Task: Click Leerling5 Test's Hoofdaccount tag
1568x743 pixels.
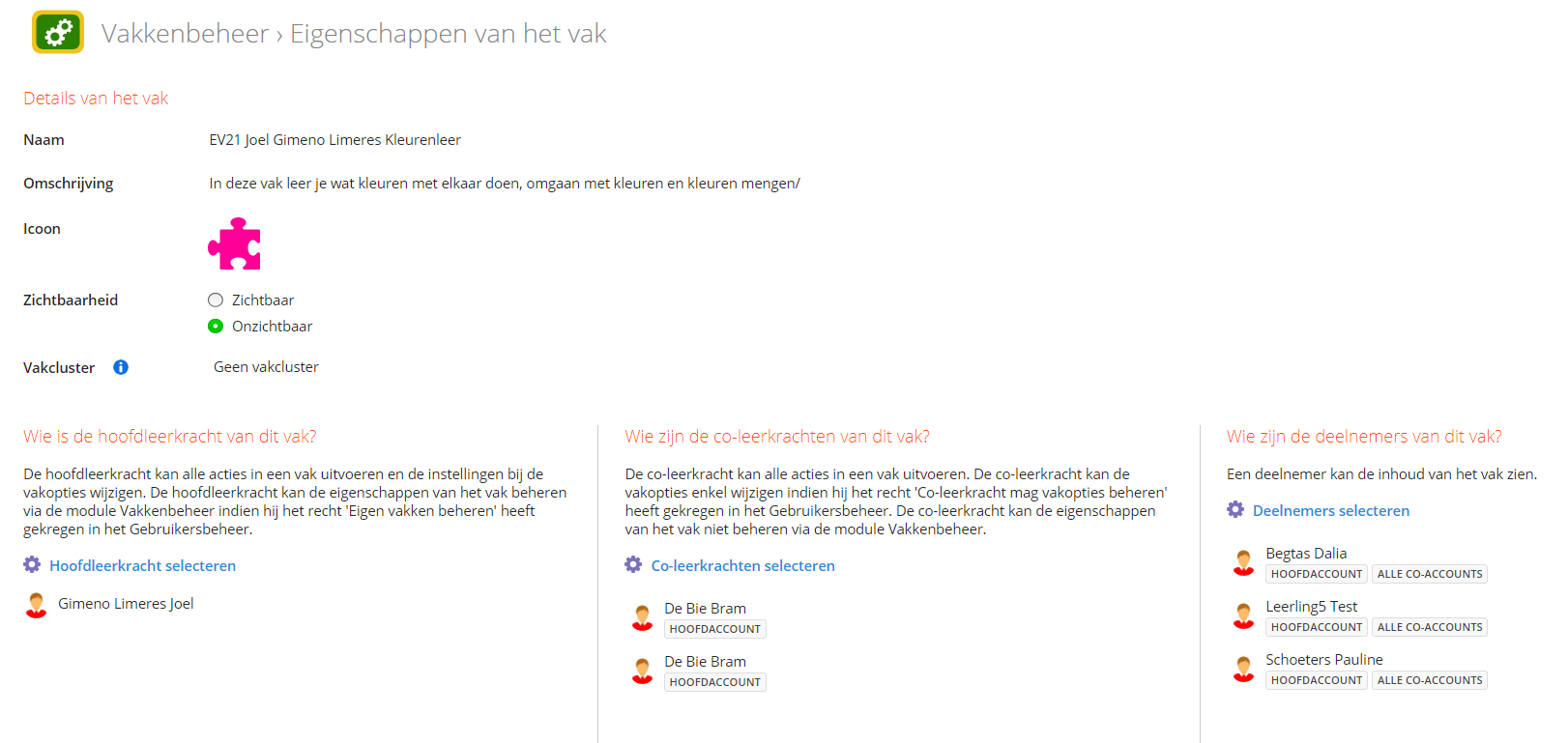Action: point(1316,627)
